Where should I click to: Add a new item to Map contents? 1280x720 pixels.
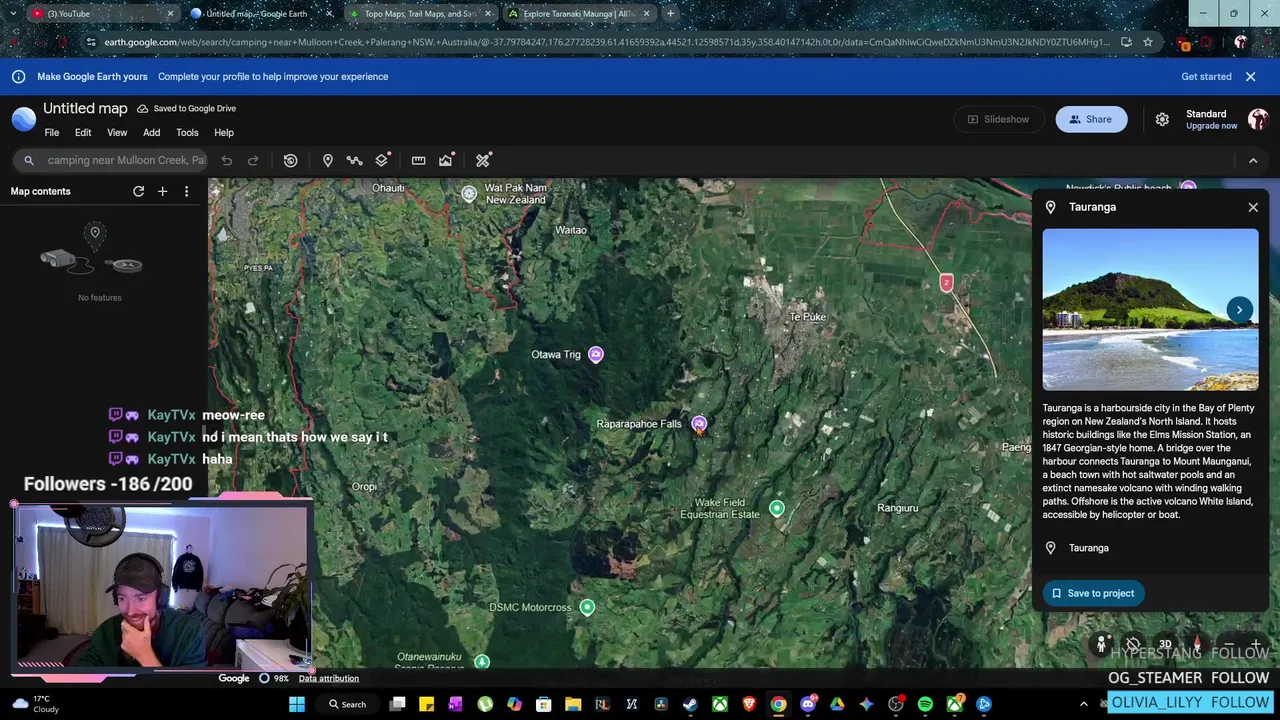pyautogui.click(x=162, y=191)
